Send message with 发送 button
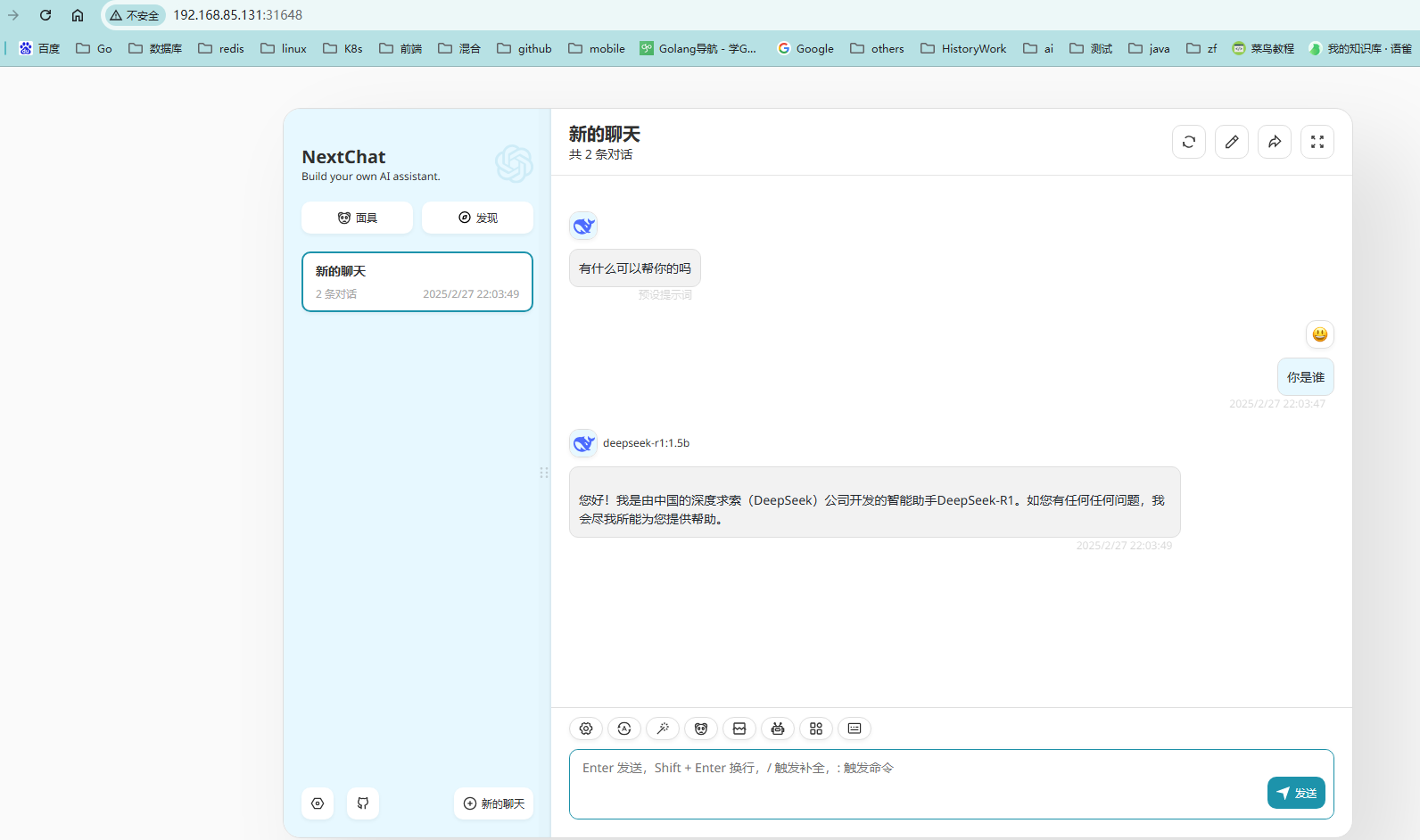The width and height of the screenshot is (1420, 840). 1296,793
